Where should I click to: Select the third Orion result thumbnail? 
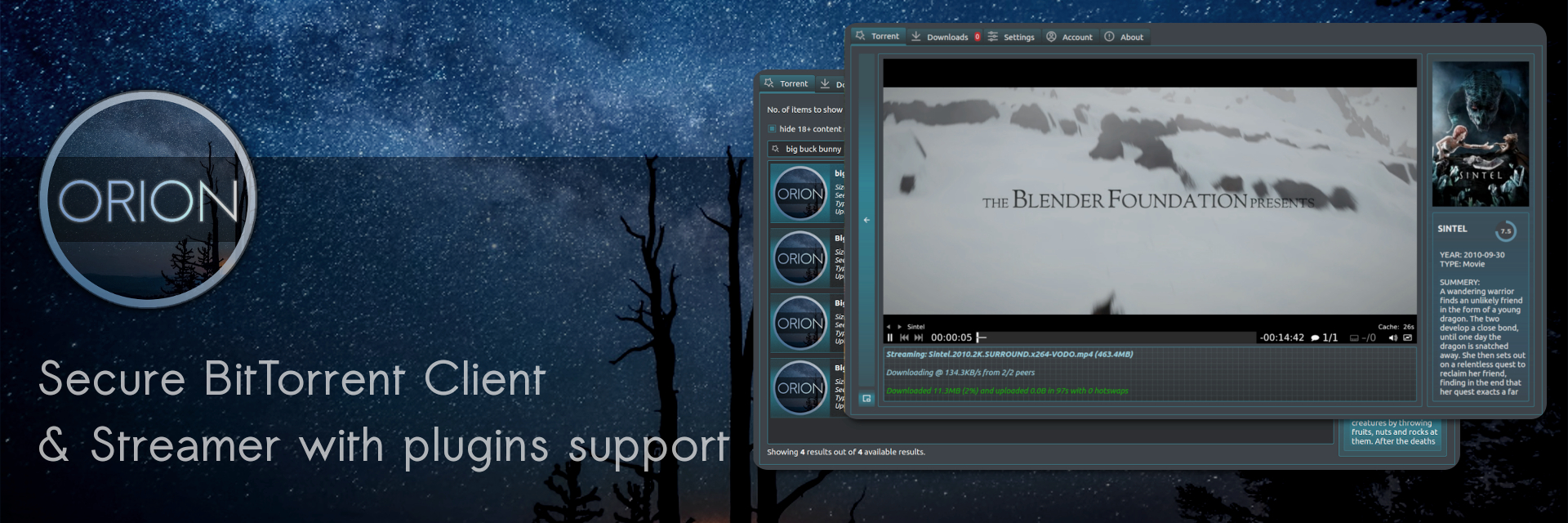[x=800, y=323]
